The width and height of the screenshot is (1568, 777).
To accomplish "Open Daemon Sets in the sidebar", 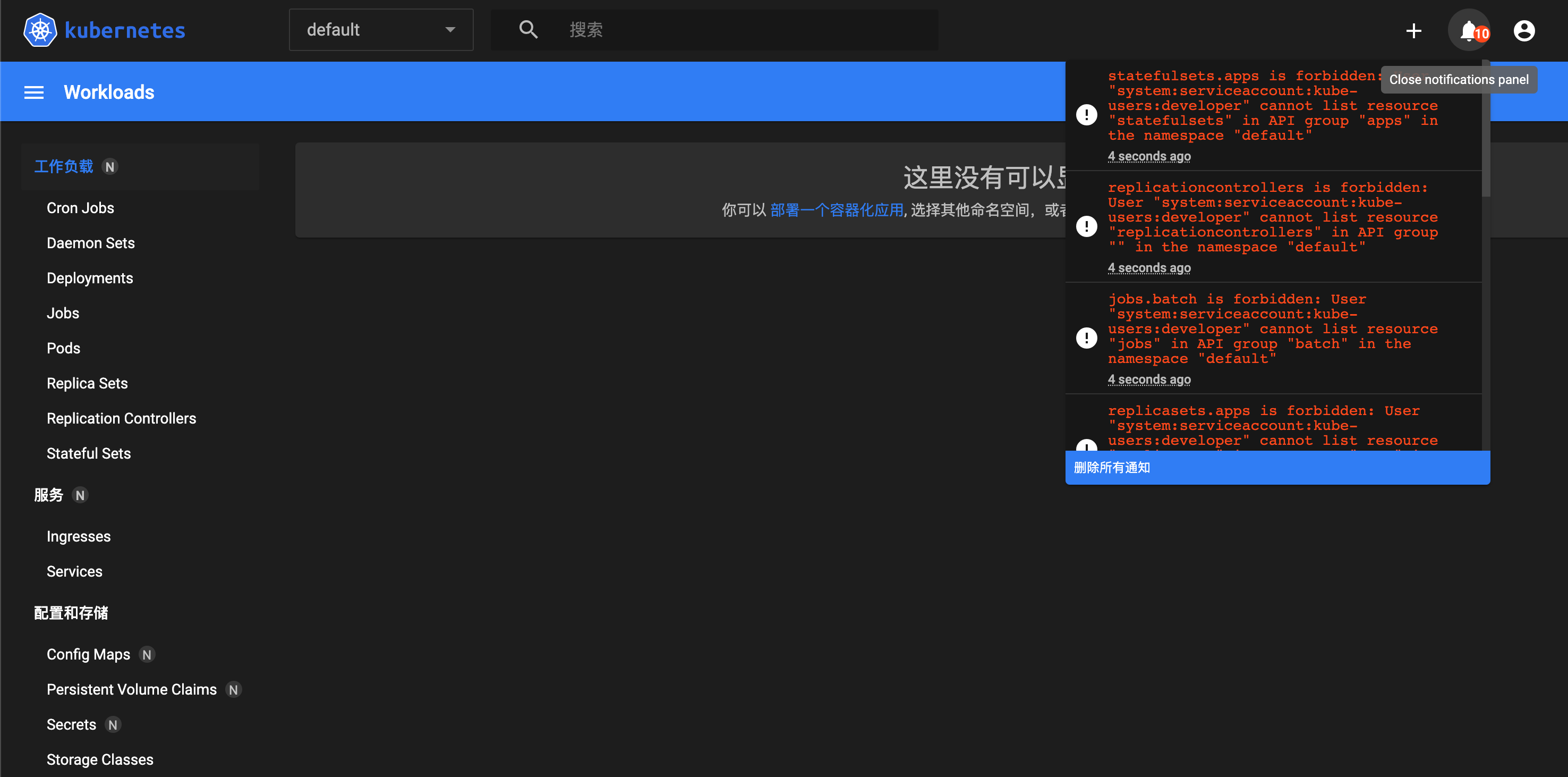I will pyautogui.click(x=91, y=243).
